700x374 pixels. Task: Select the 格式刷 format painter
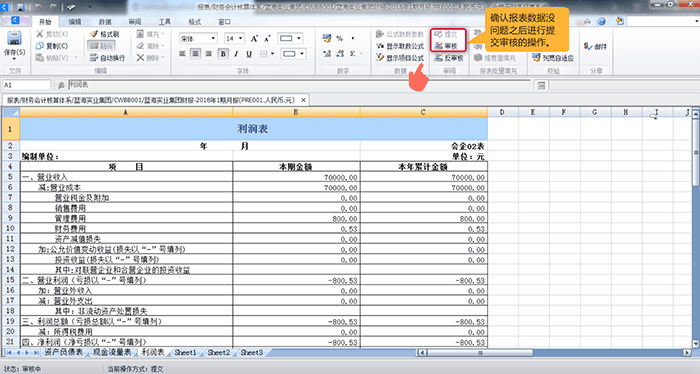104,34
